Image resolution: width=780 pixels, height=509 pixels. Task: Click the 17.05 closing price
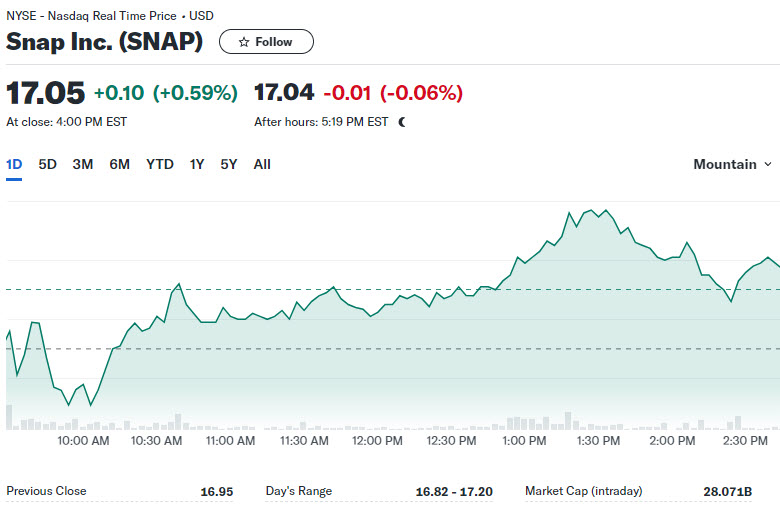tap(45, 93)
